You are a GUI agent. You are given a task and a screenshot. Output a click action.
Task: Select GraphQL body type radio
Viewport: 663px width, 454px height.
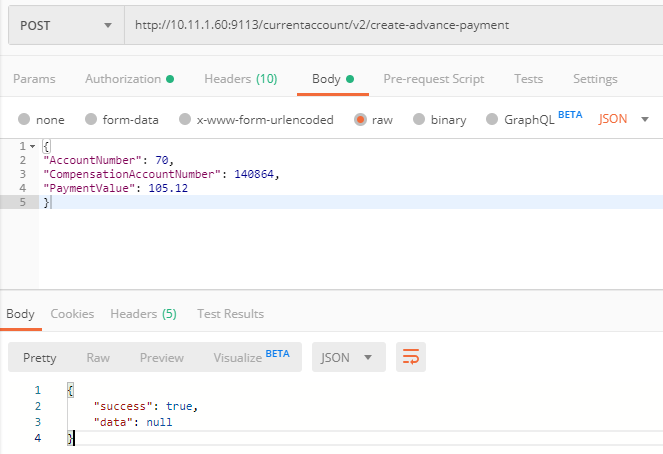coord(491,120)
